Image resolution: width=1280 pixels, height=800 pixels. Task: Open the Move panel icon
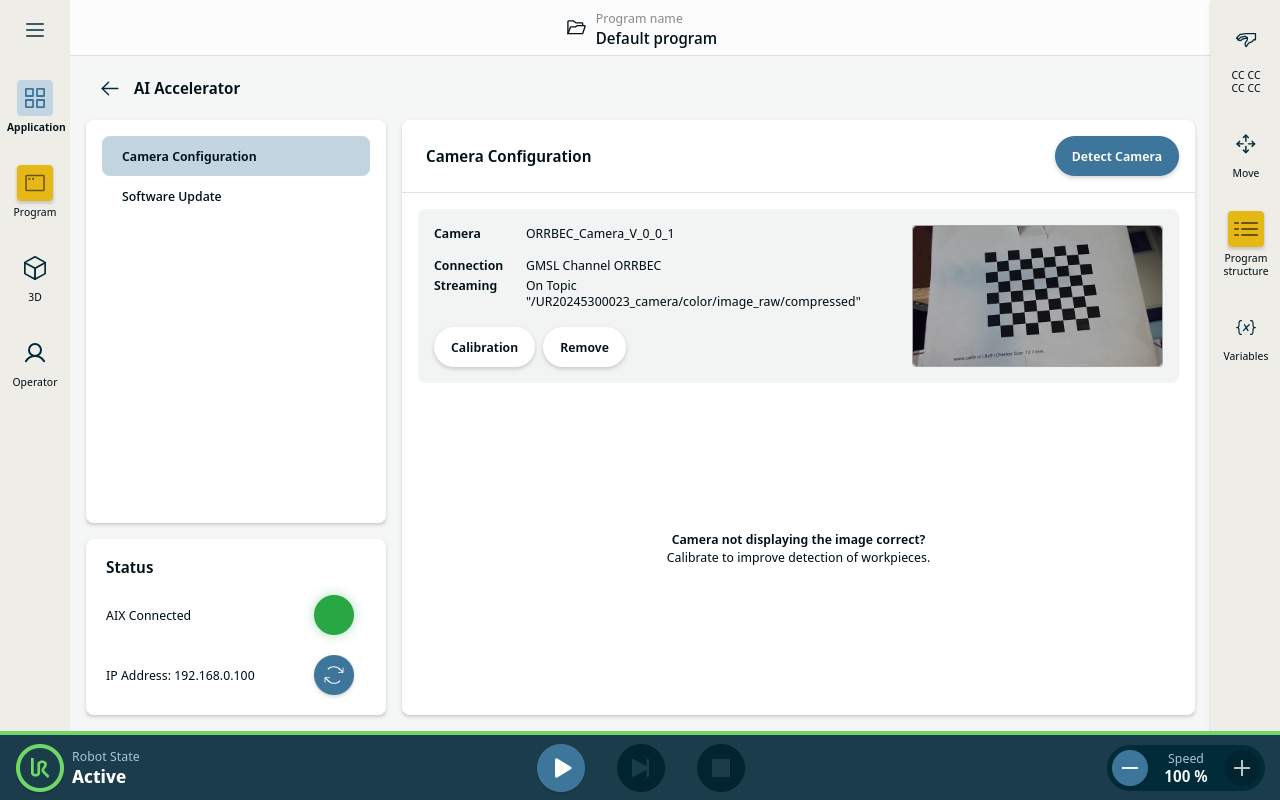point(1245,144)
